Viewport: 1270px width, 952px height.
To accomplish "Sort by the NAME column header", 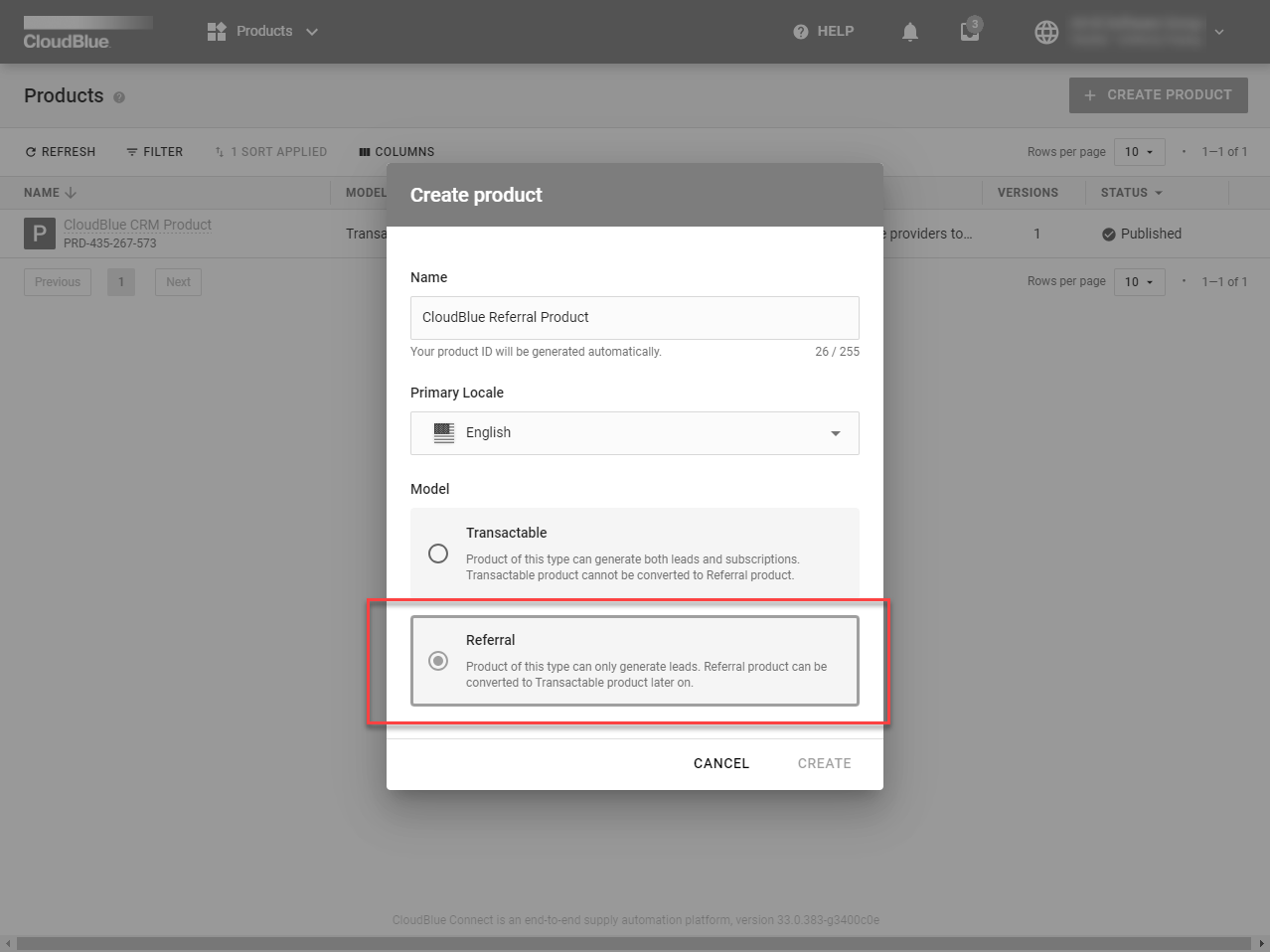I will (50, 193).
